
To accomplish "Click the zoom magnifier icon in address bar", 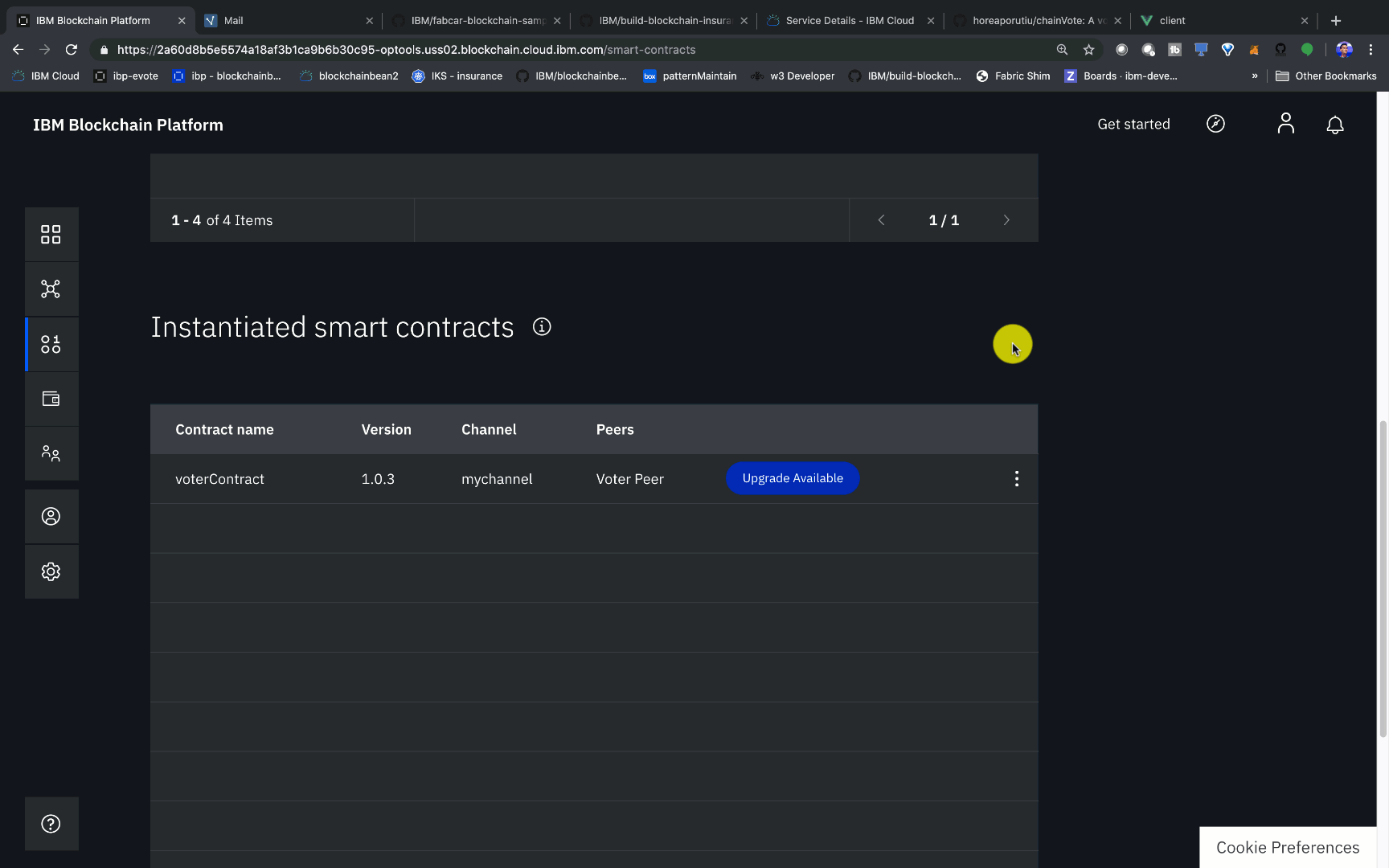I will point(1062,50).
